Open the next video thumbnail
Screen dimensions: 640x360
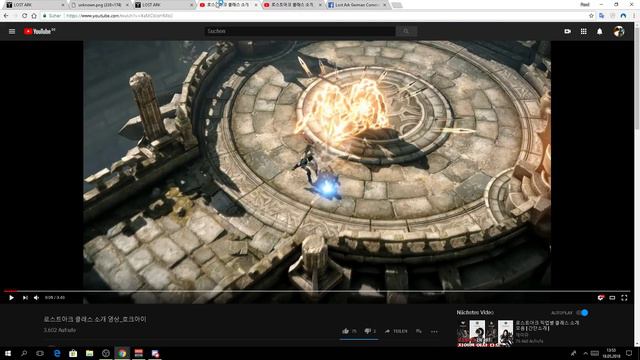pyautogui.click(x=484, y=333)
